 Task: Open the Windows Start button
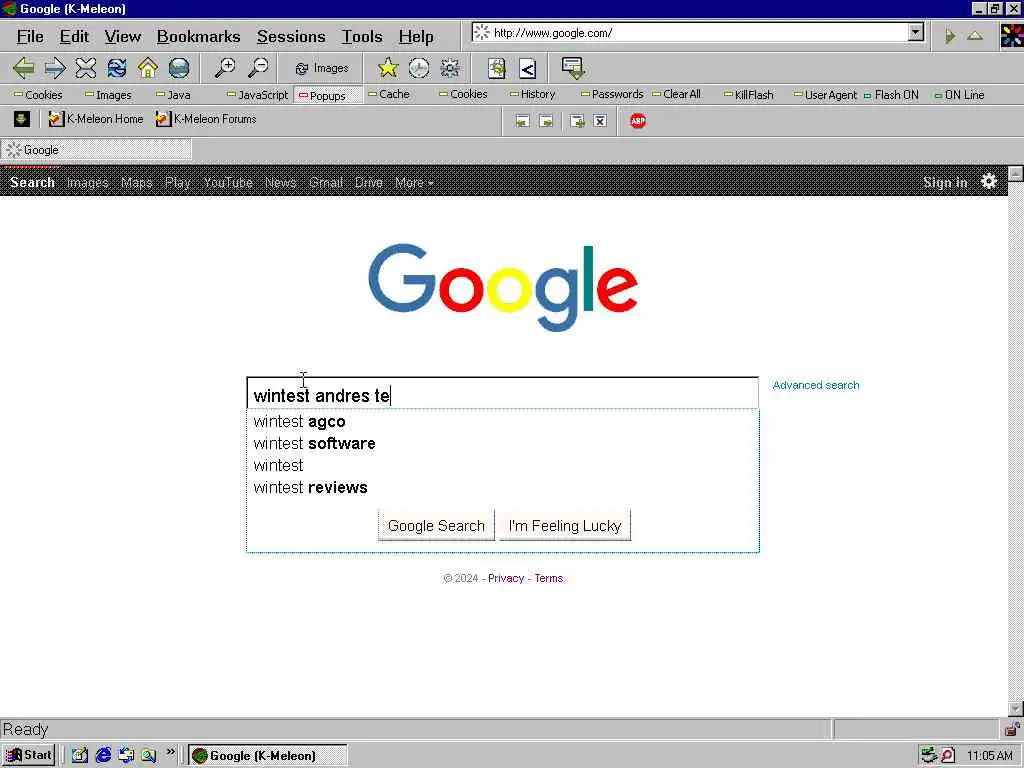[29, 756]
